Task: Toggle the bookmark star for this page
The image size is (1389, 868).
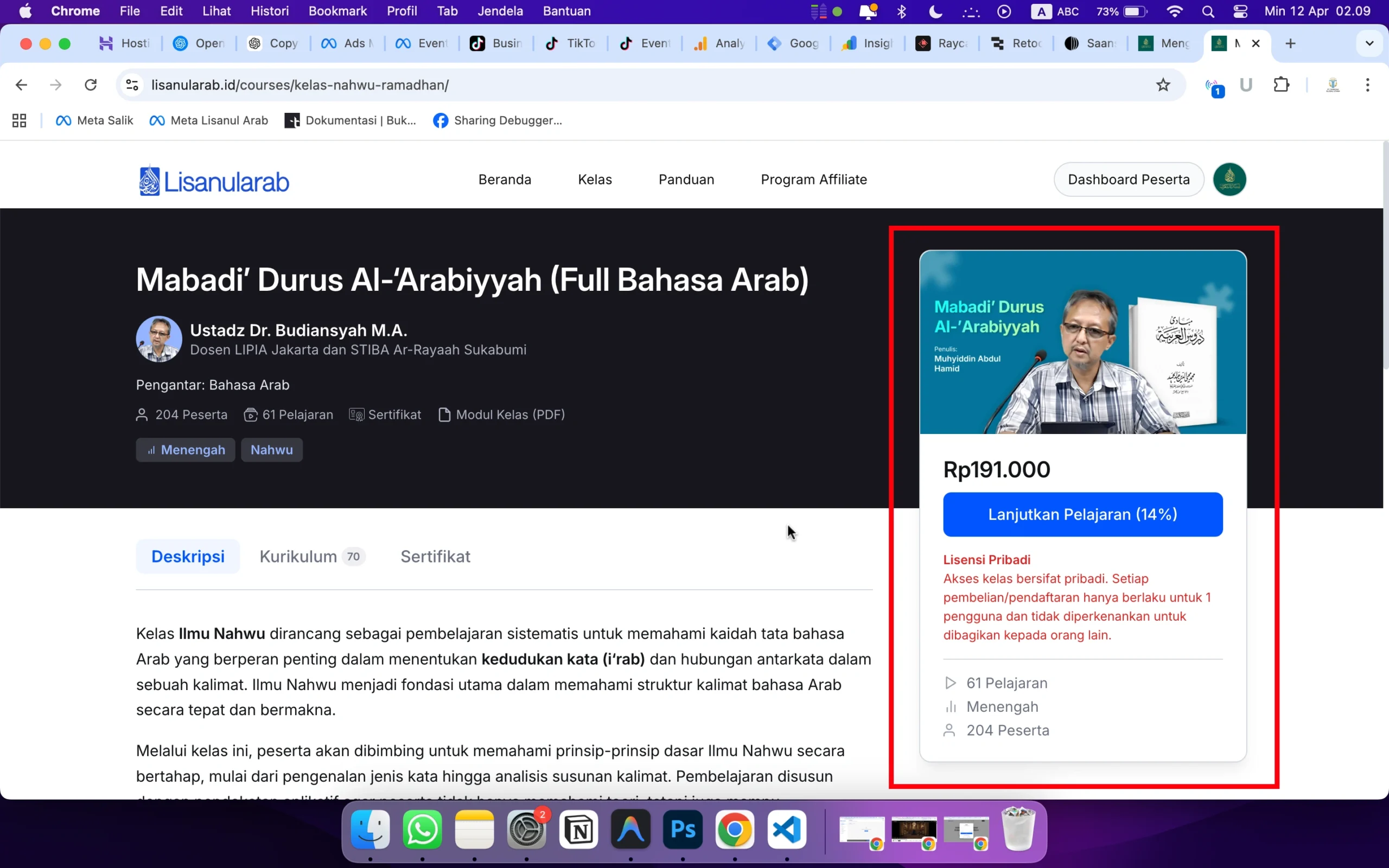Action: 1163,85
